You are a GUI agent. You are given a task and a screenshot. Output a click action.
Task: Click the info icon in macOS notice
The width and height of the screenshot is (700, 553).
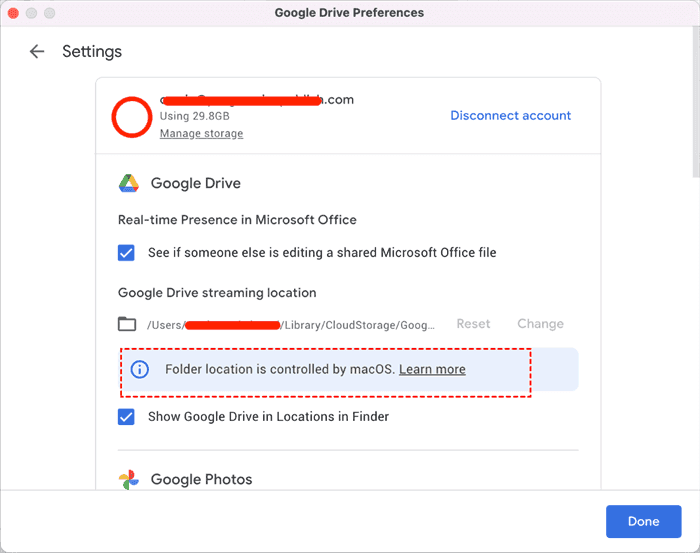tap(141, 369)
